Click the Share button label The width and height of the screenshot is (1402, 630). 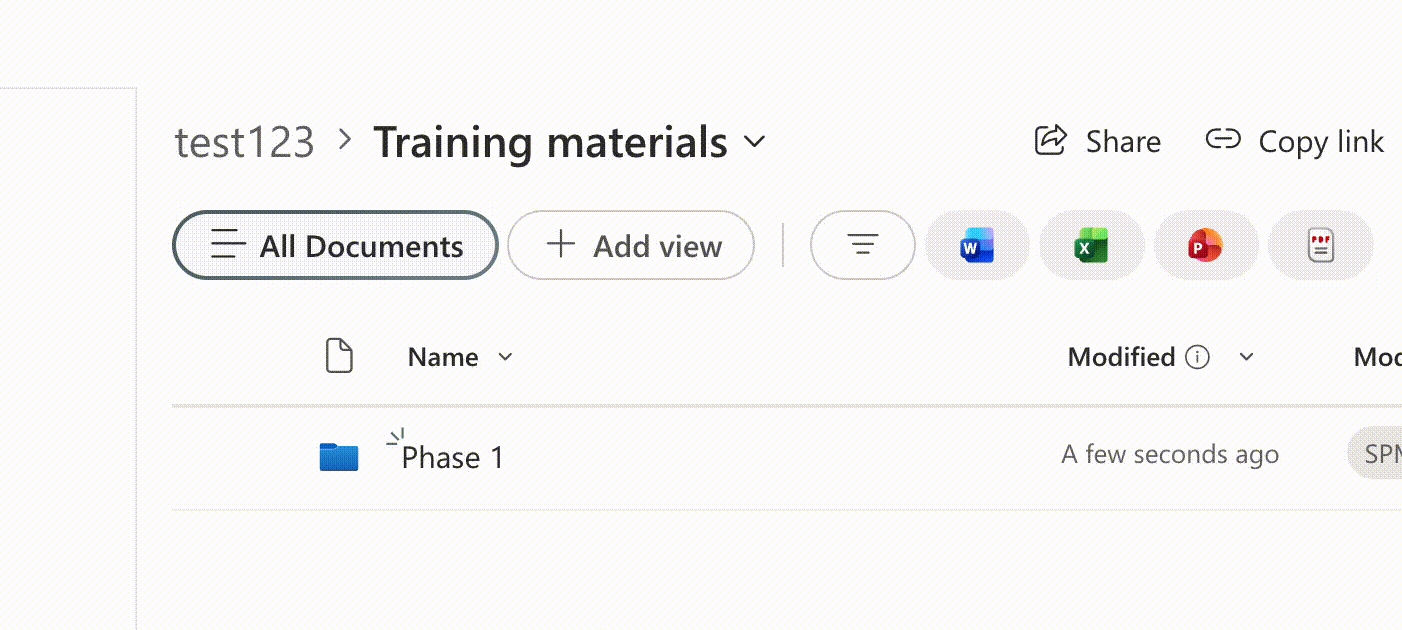[x=1122, y=141]
